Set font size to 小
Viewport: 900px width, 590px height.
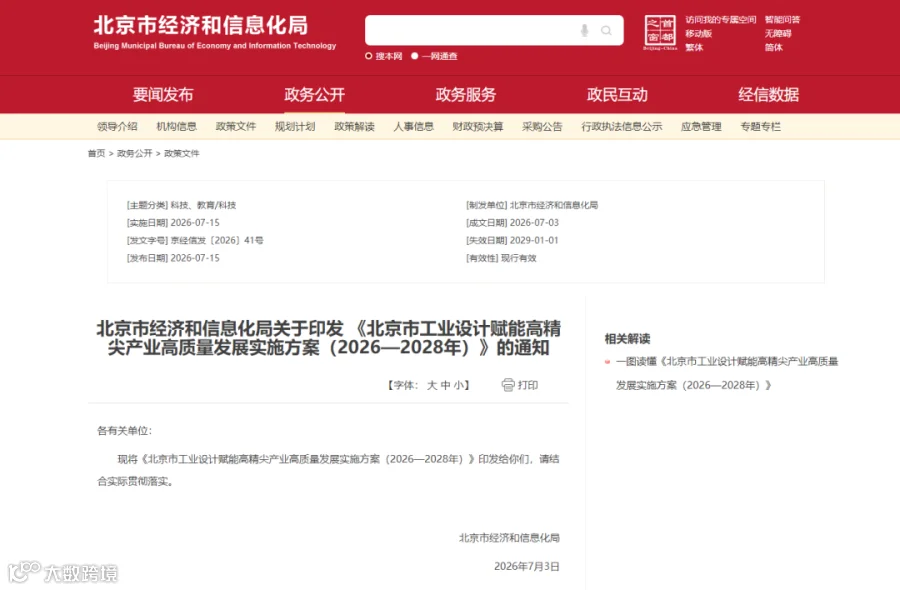coord(459,385)
